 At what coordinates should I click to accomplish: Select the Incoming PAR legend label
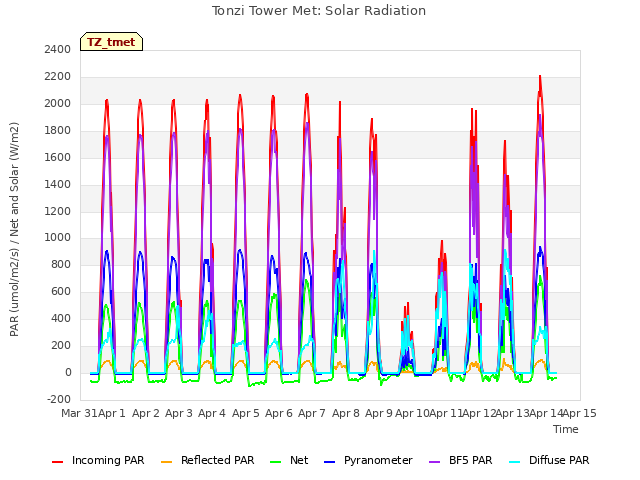click(108, 460)
